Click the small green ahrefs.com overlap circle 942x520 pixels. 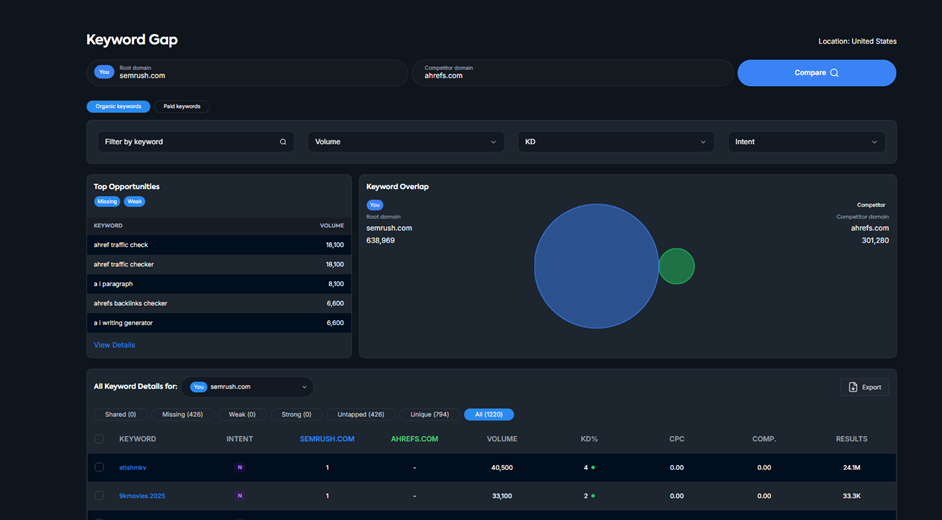click(678, 266)
